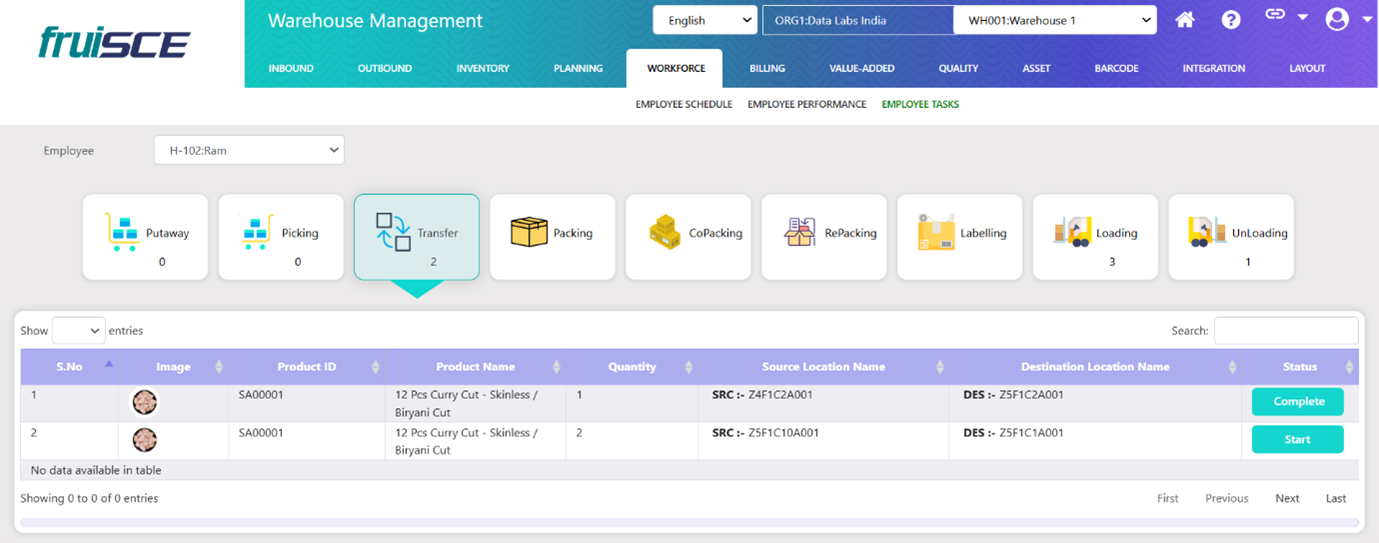Switch to the INVENTORY menu tab

(x=483, y=68)
